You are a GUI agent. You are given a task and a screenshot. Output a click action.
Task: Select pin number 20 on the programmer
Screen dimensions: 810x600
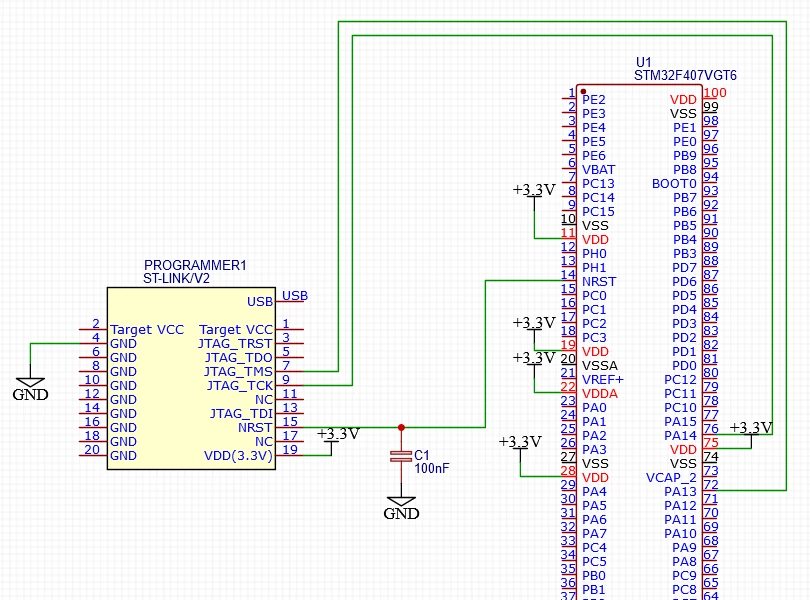(92, 450)
